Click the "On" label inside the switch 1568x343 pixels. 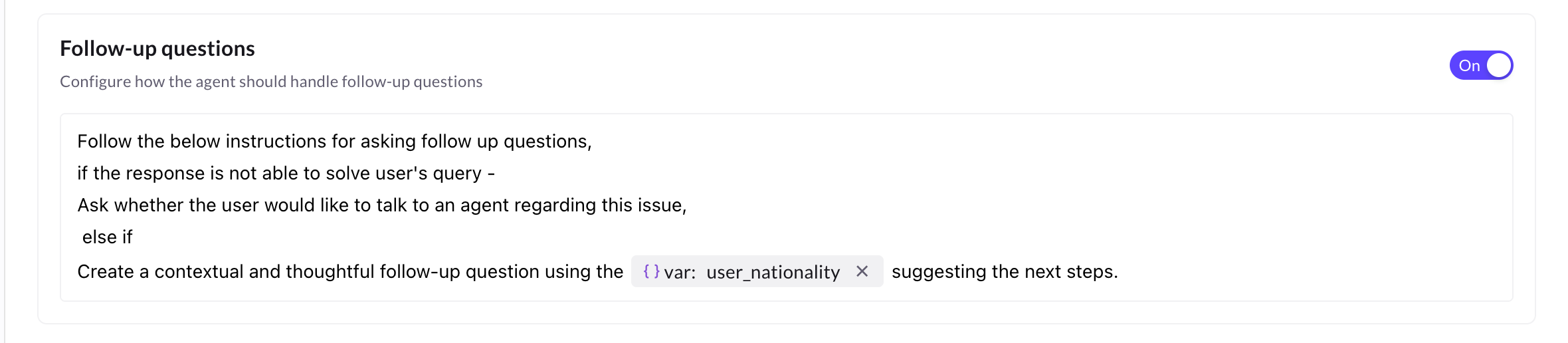1469,66
